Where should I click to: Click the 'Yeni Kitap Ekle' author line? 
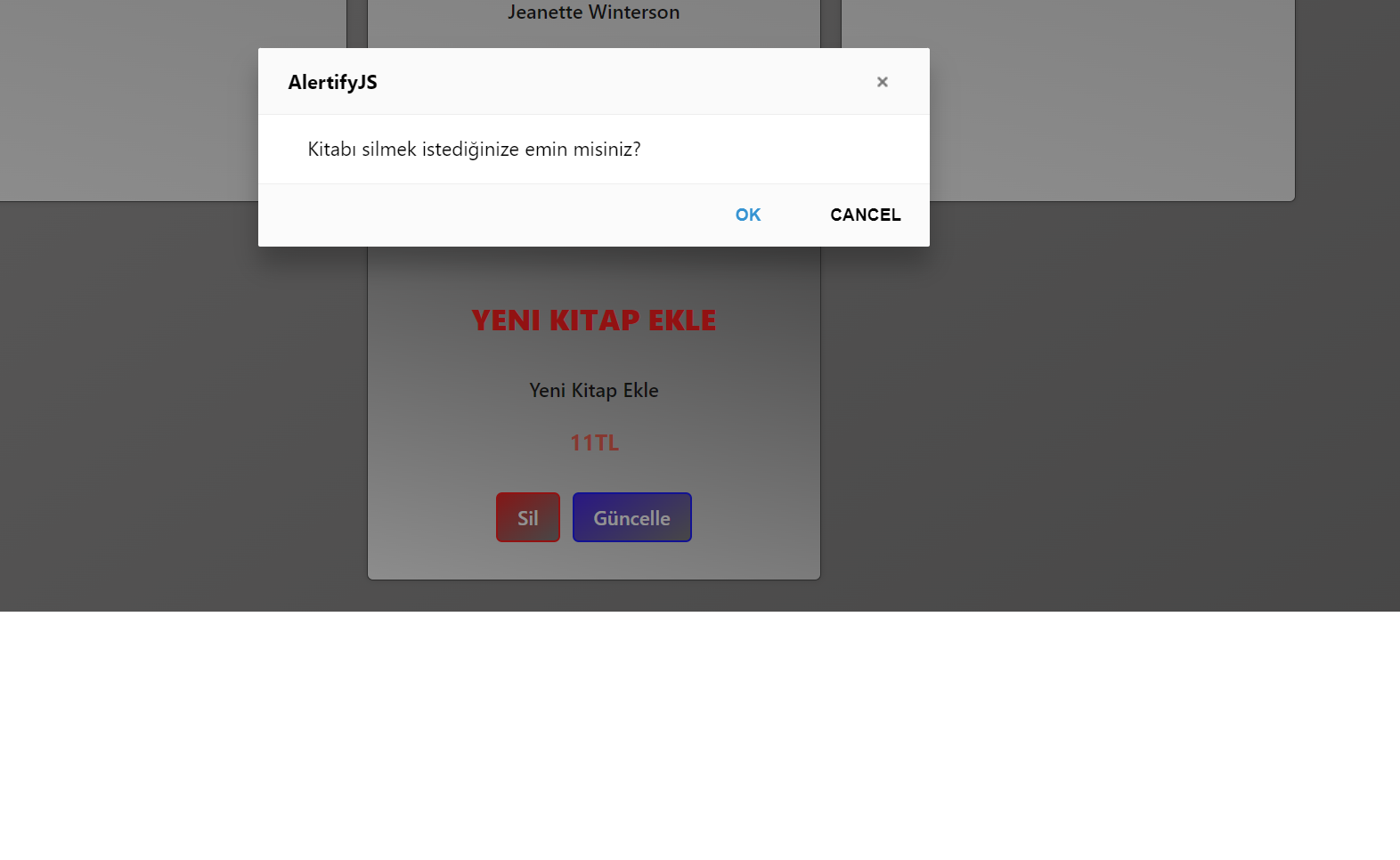coord(594,390)
